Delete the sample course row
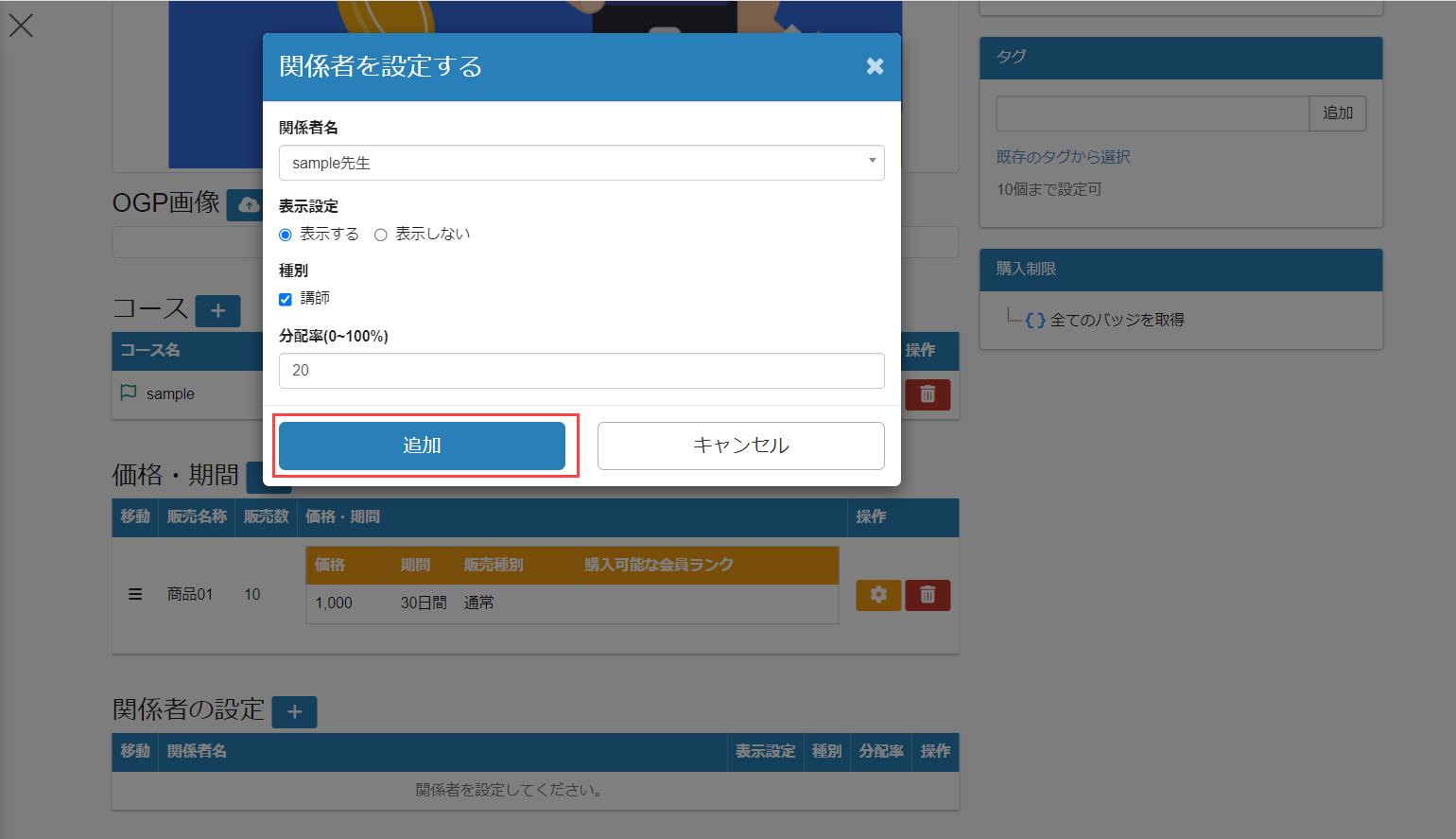 (x=927, y=394)
